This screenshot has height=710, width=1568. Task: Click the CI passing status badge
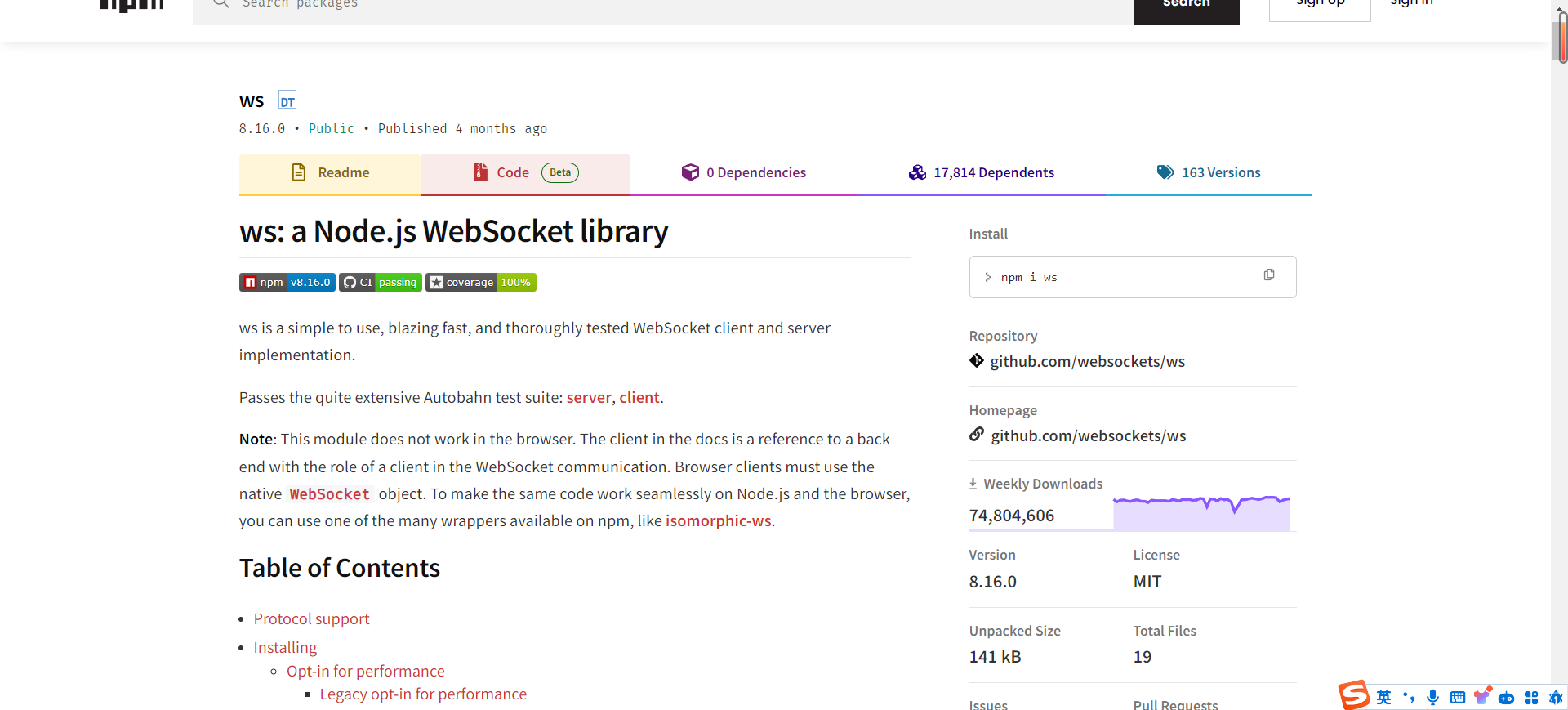381,283
